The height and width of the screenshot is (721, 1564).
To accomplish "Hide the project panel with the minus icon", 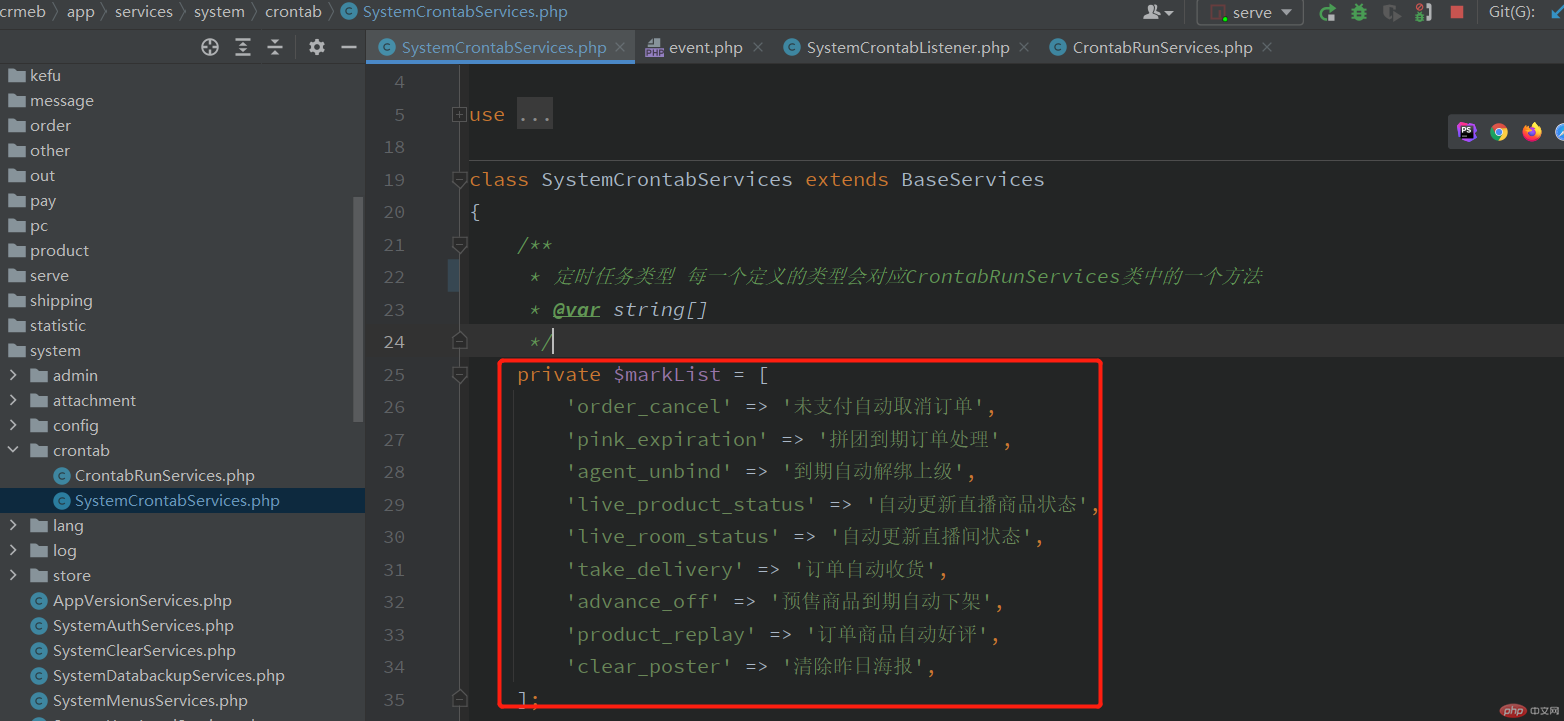I will [x=349, y=47].
